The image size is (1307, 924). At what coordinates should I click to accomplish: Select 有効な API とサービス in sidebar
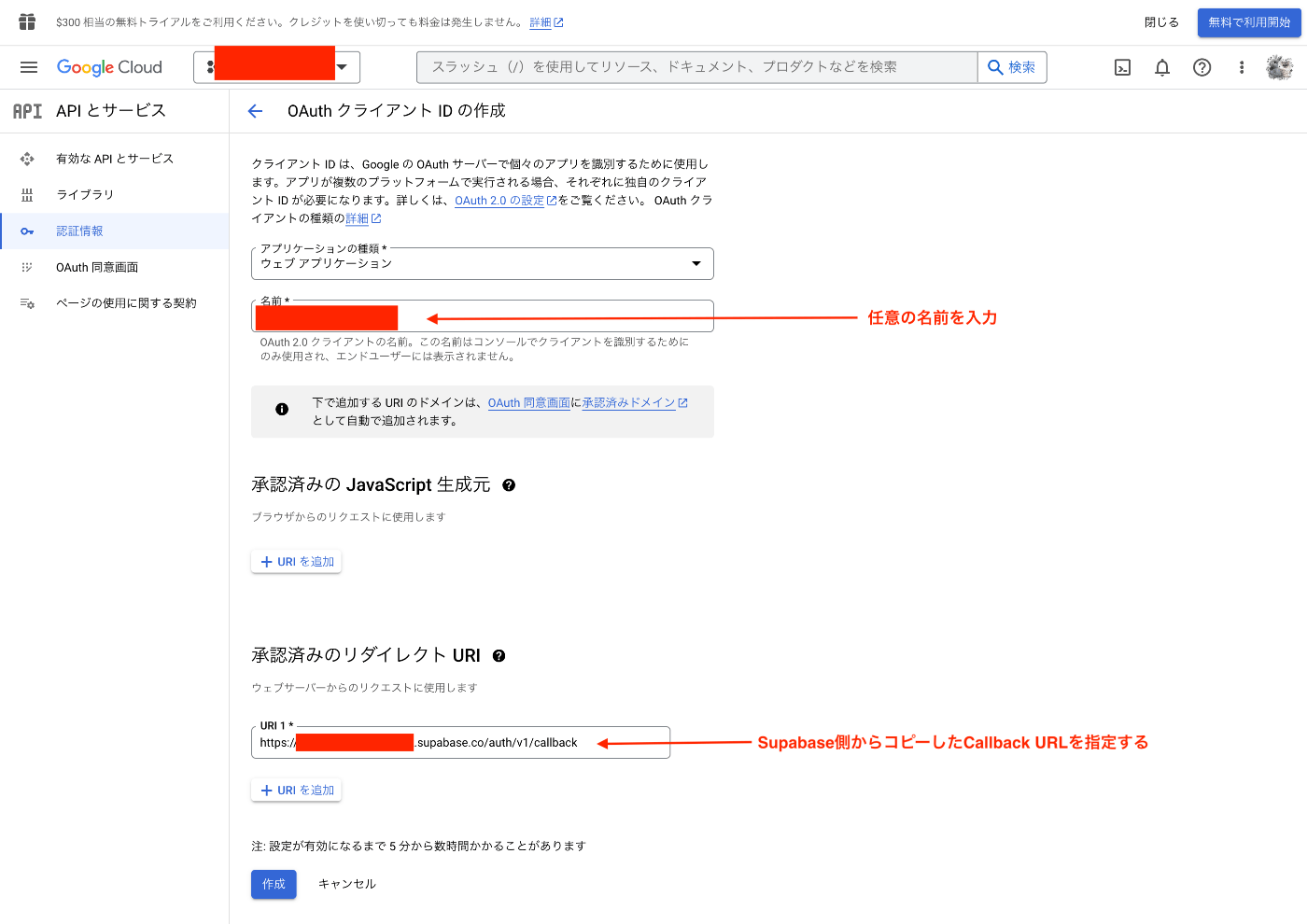(x=115, y=159)
